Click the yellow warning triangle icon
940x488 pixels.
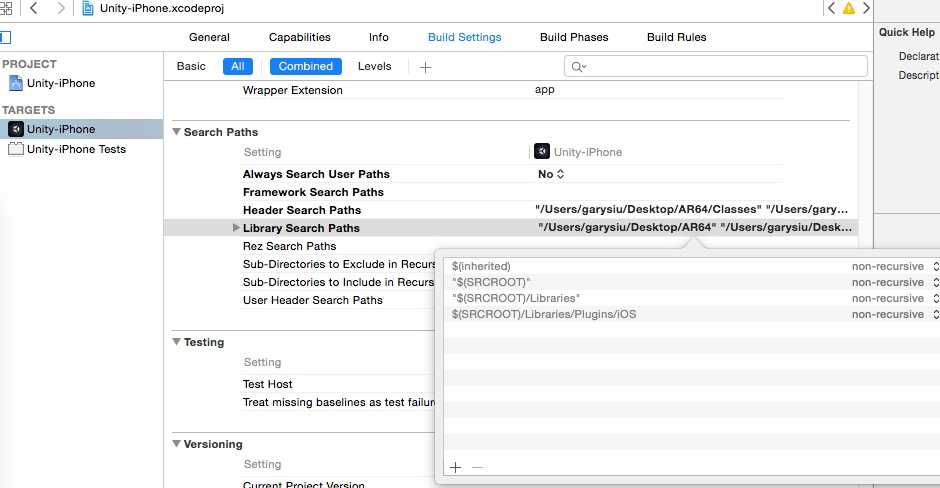click(x=848, y=8)
